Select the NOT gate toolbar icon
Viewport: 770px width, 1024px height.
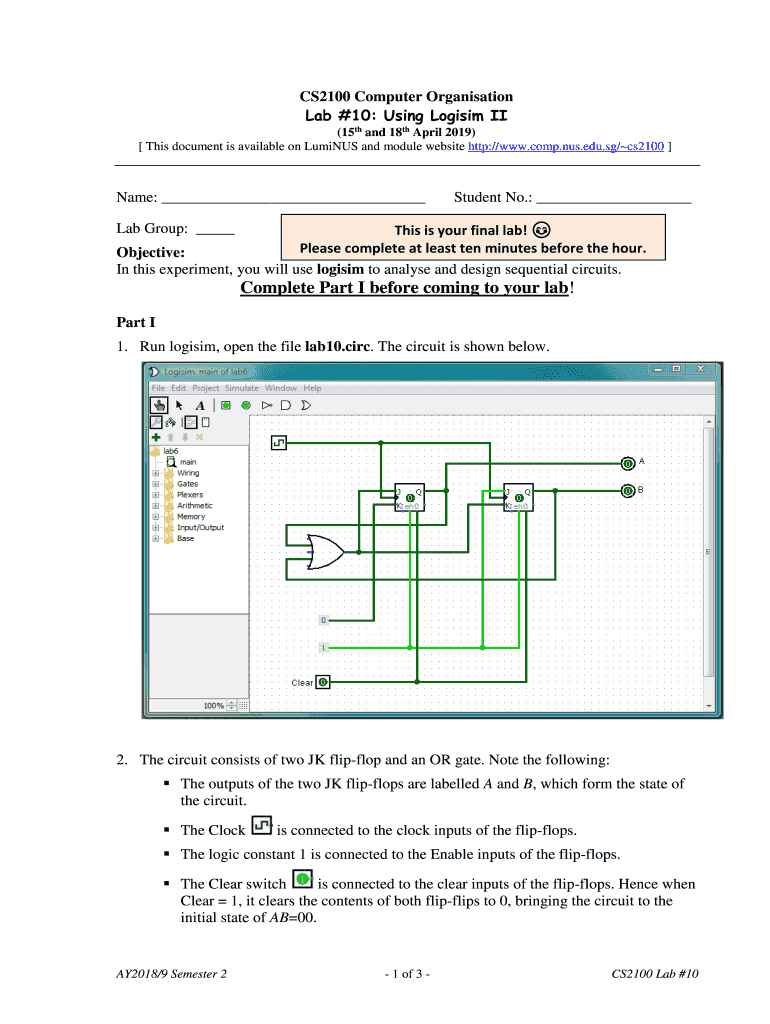pos(267,405)
